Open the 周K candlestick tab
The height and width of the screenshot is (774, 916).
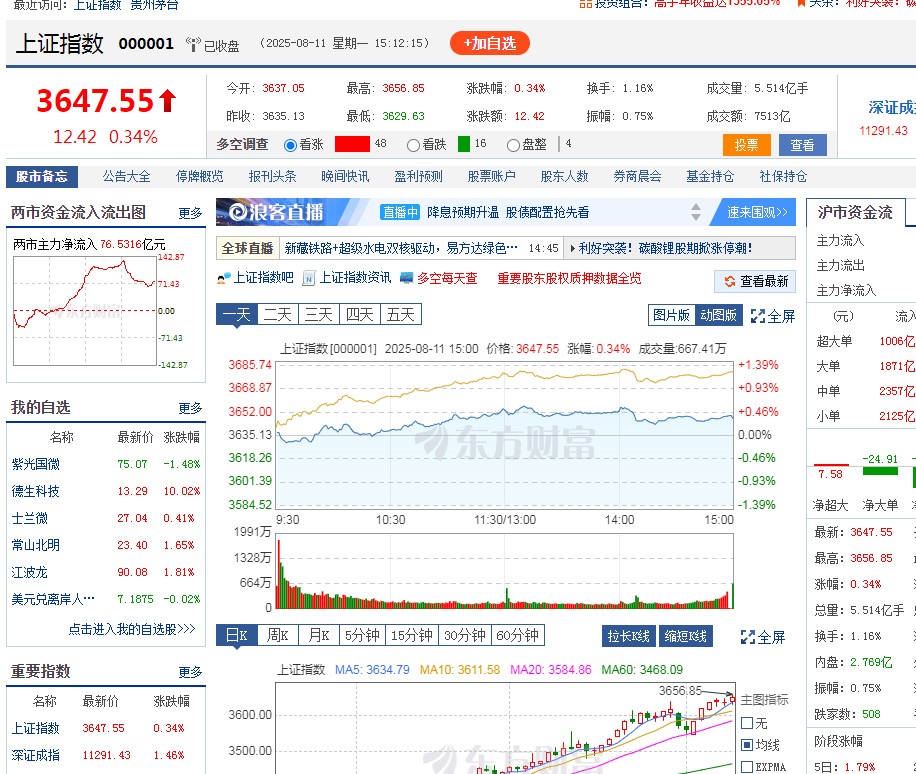click(278, 636)
